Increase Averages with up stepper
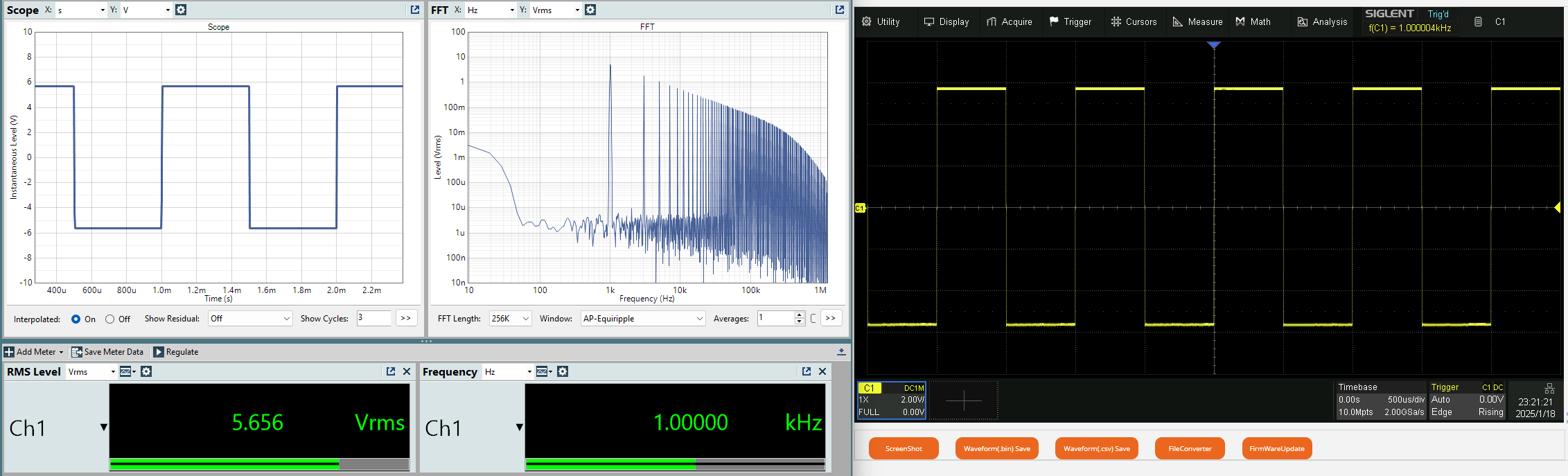This screenshot has height=476, width=1568. [x=800, y=315]
